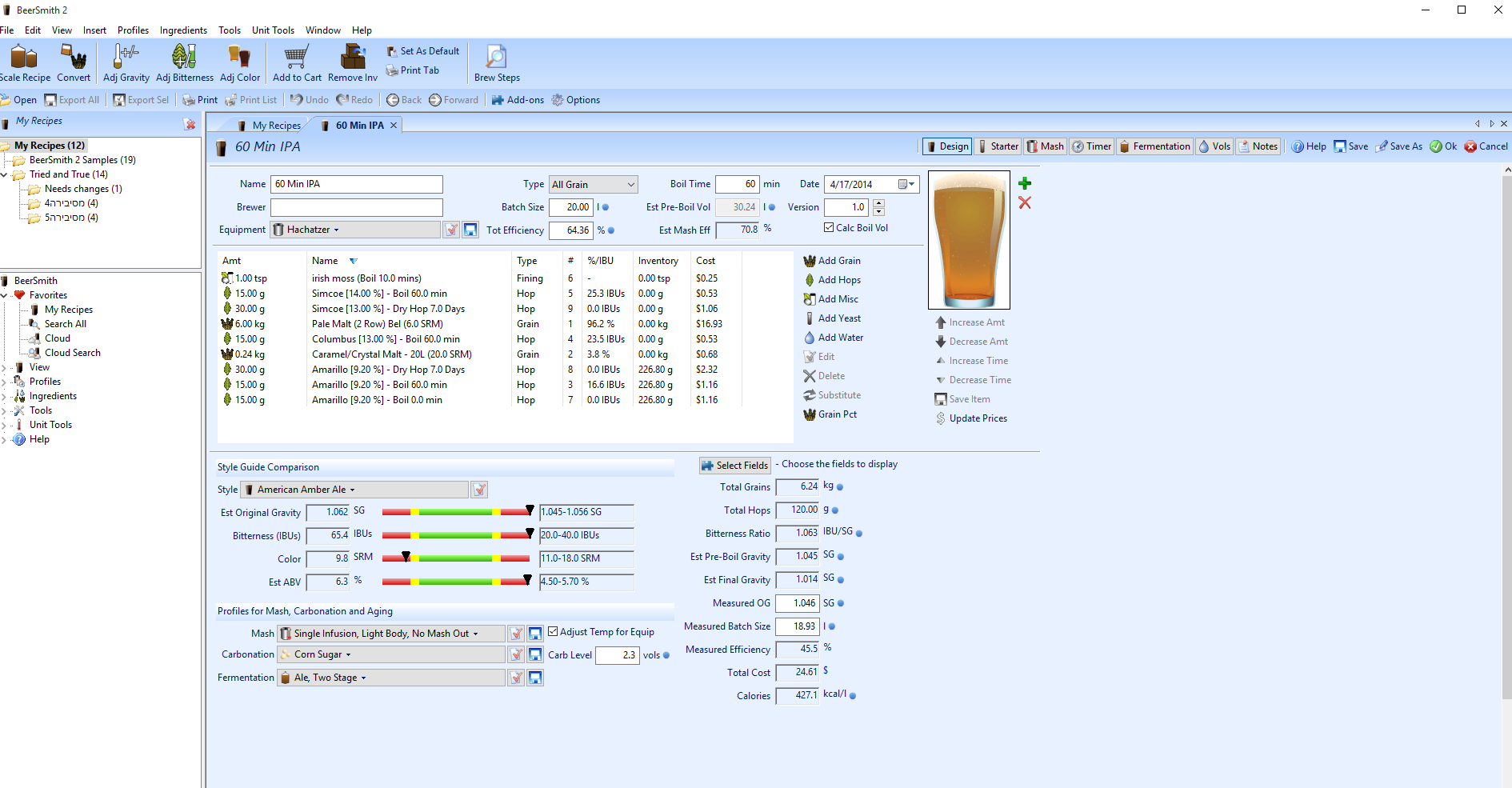Click the red X remove image icon
The image size is (1512, 788).
point(1025,202)
